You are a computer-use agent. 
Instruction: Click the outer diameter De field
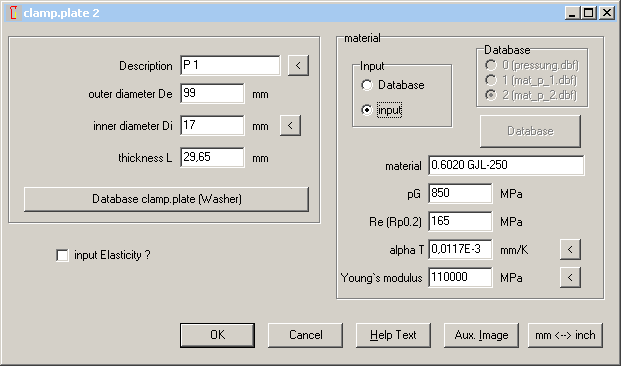pos(212,93)
